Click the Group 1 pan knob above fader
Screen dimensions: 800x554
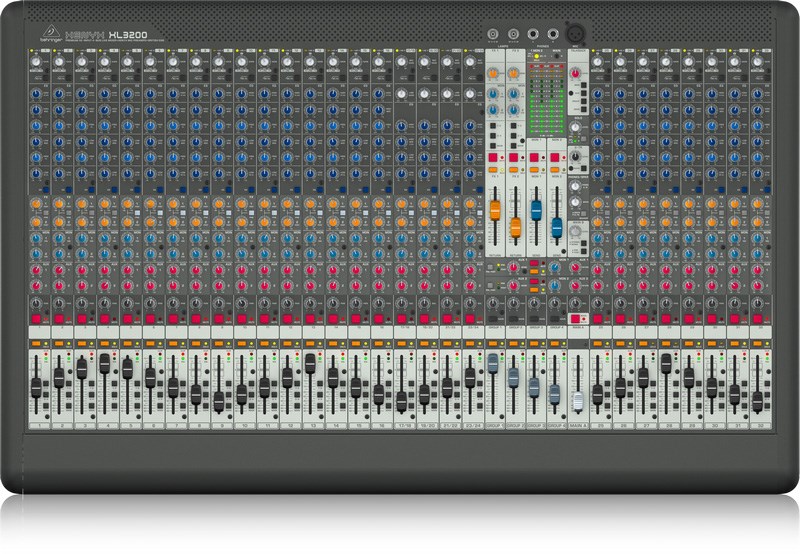[493, 304]
